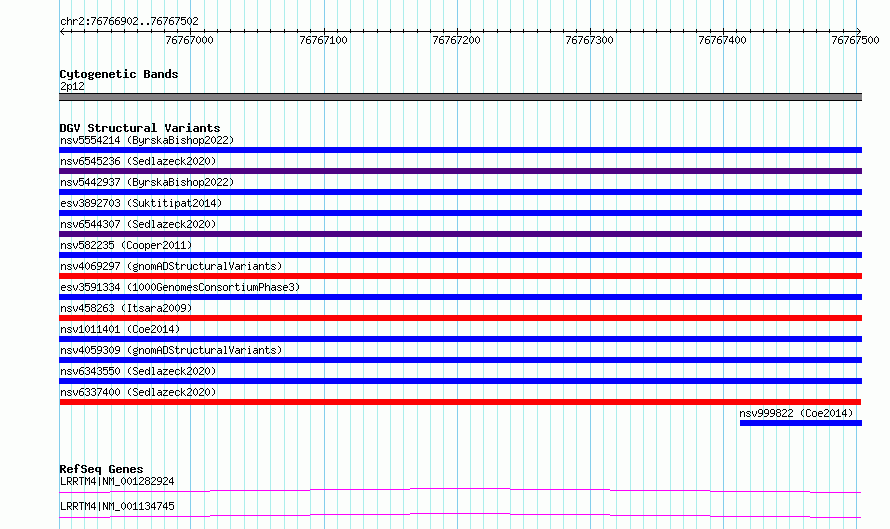Click the blue bar under nsv582235
890x529 pixels.
click(x=460, y=255)
